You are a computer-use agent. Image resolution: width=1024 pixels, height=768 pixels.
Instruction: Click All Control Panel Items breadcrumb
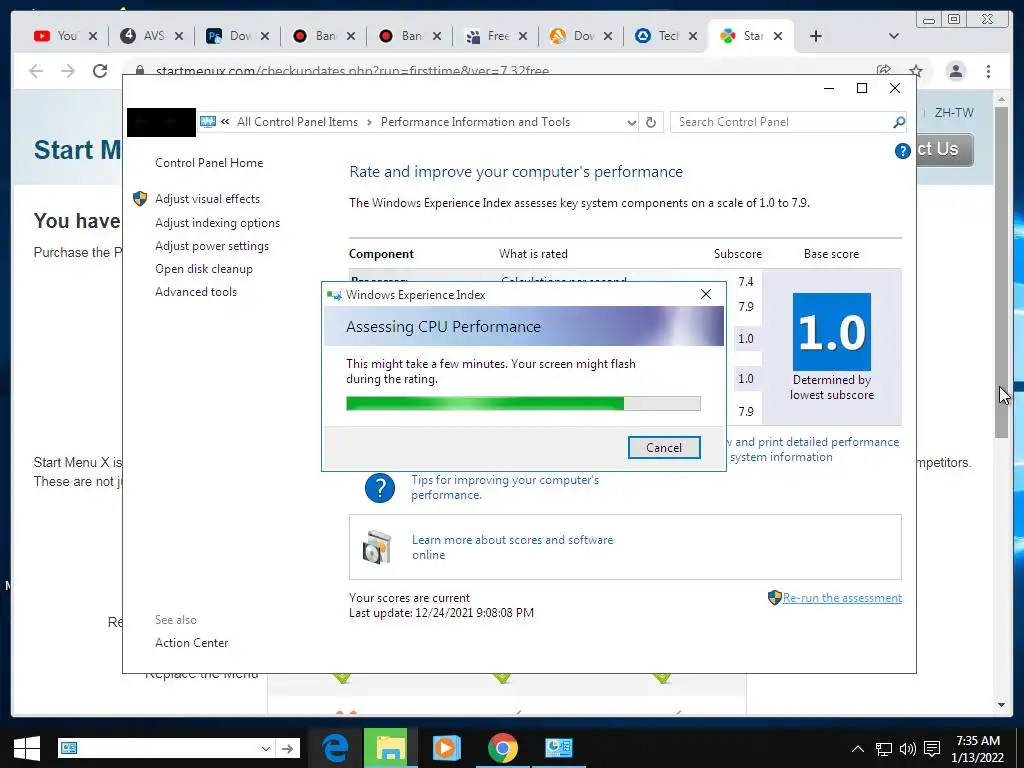click(x=297, y=122)
